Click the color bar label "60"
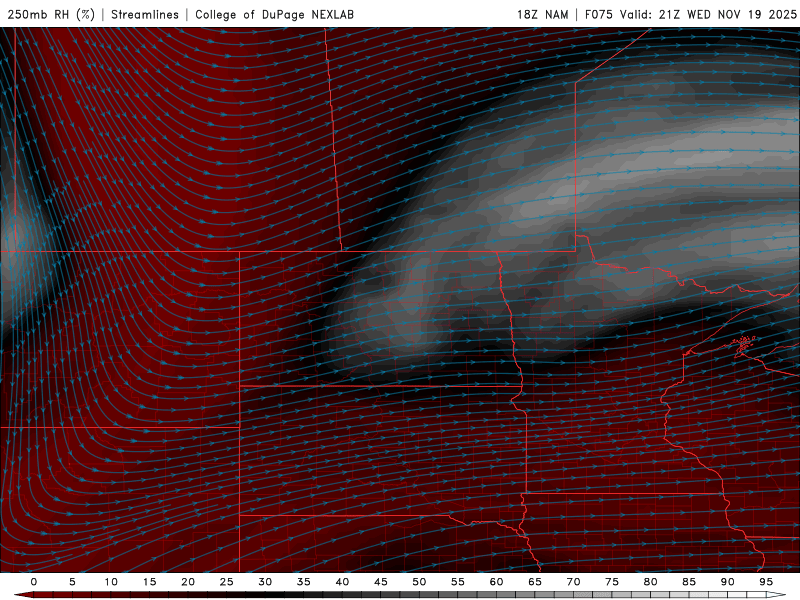Image resolution: width=800 pixels, height=600 pixels. pos(496,582)
